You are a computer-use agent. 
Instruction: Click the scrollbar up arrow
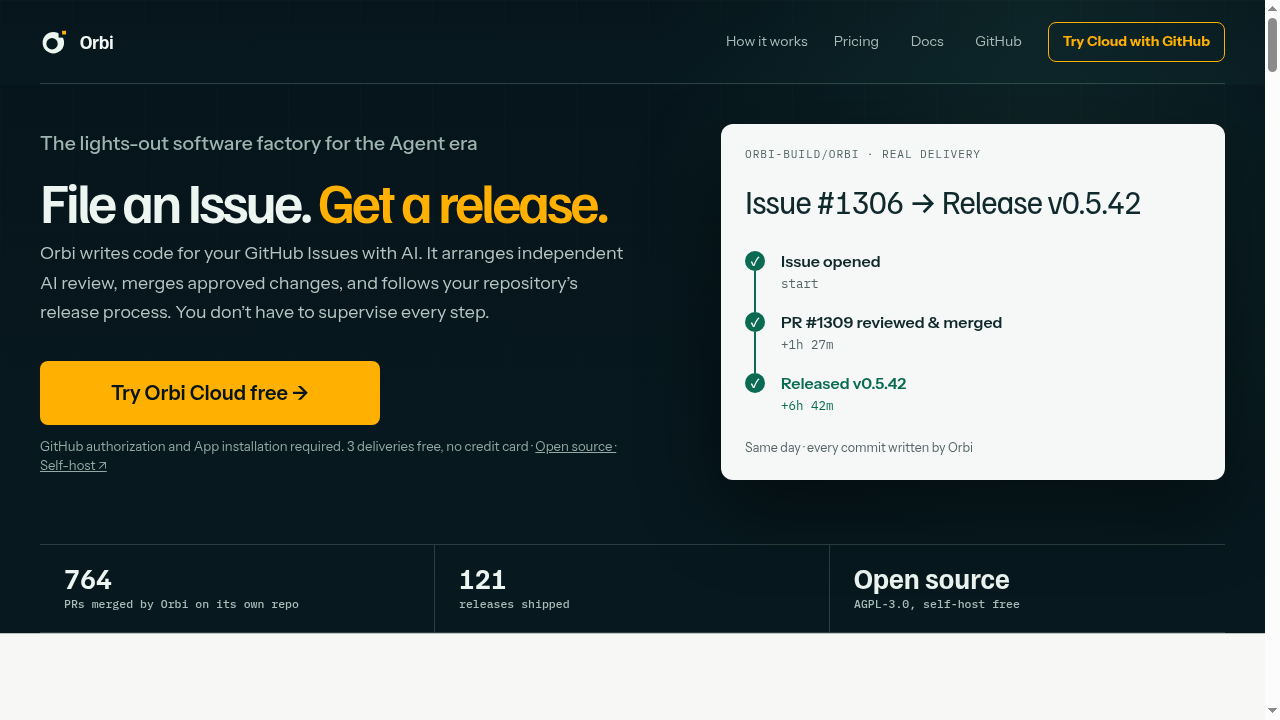[x=1272, y=7]
